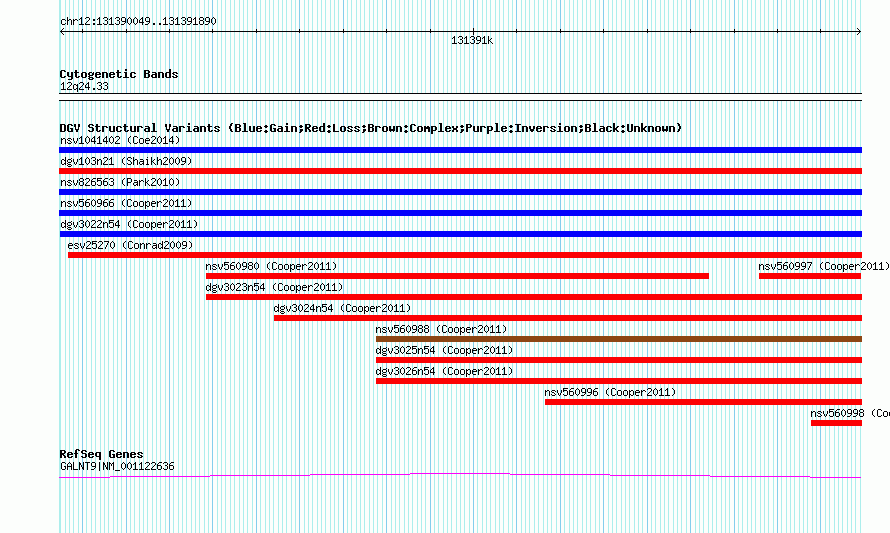This screenshot has width=890, height=533.
Task: Click the short red bar under nsv560998
Action: point(836,423)
